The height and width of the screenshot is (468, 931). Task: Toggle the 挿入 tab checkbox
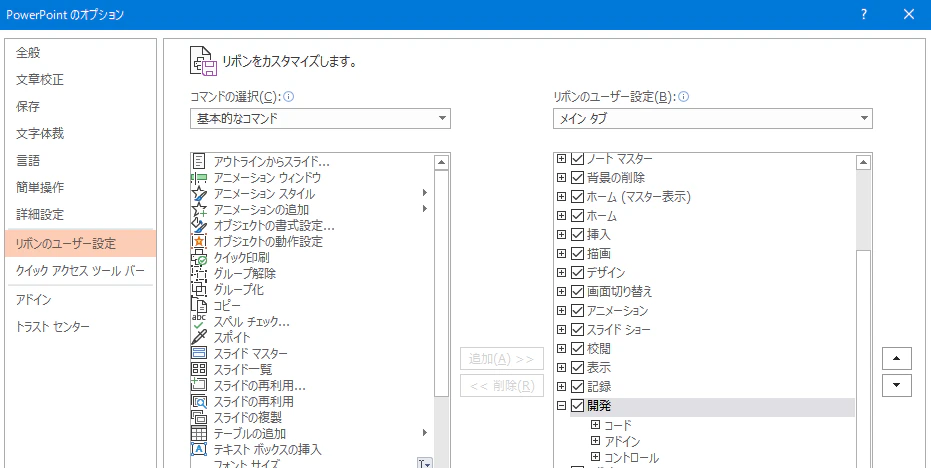[x=577, y=235]
